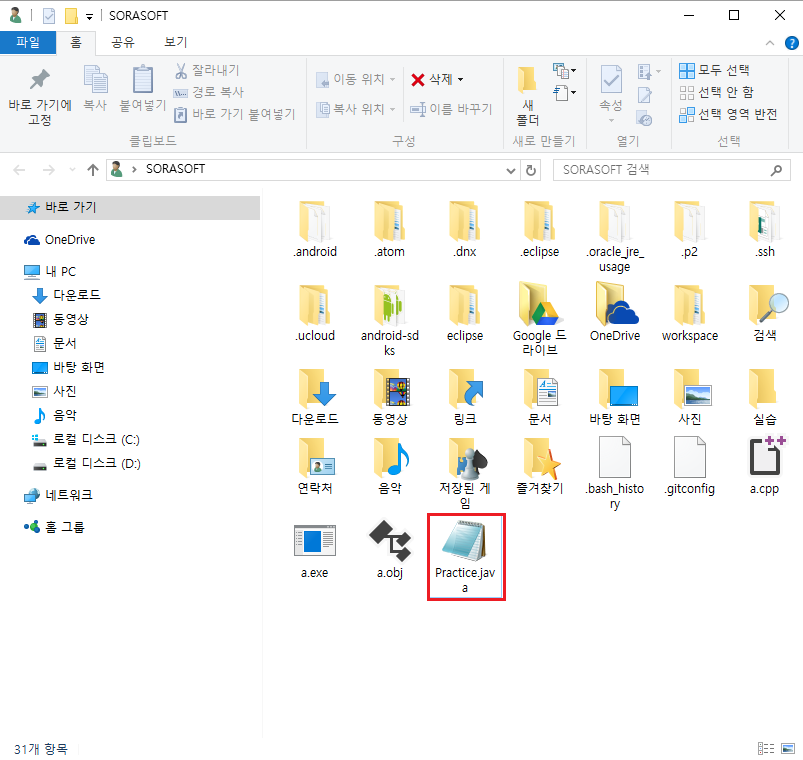Open the Help question mark icon
This screenshot has width=803, height=760.
click(792, 43)
